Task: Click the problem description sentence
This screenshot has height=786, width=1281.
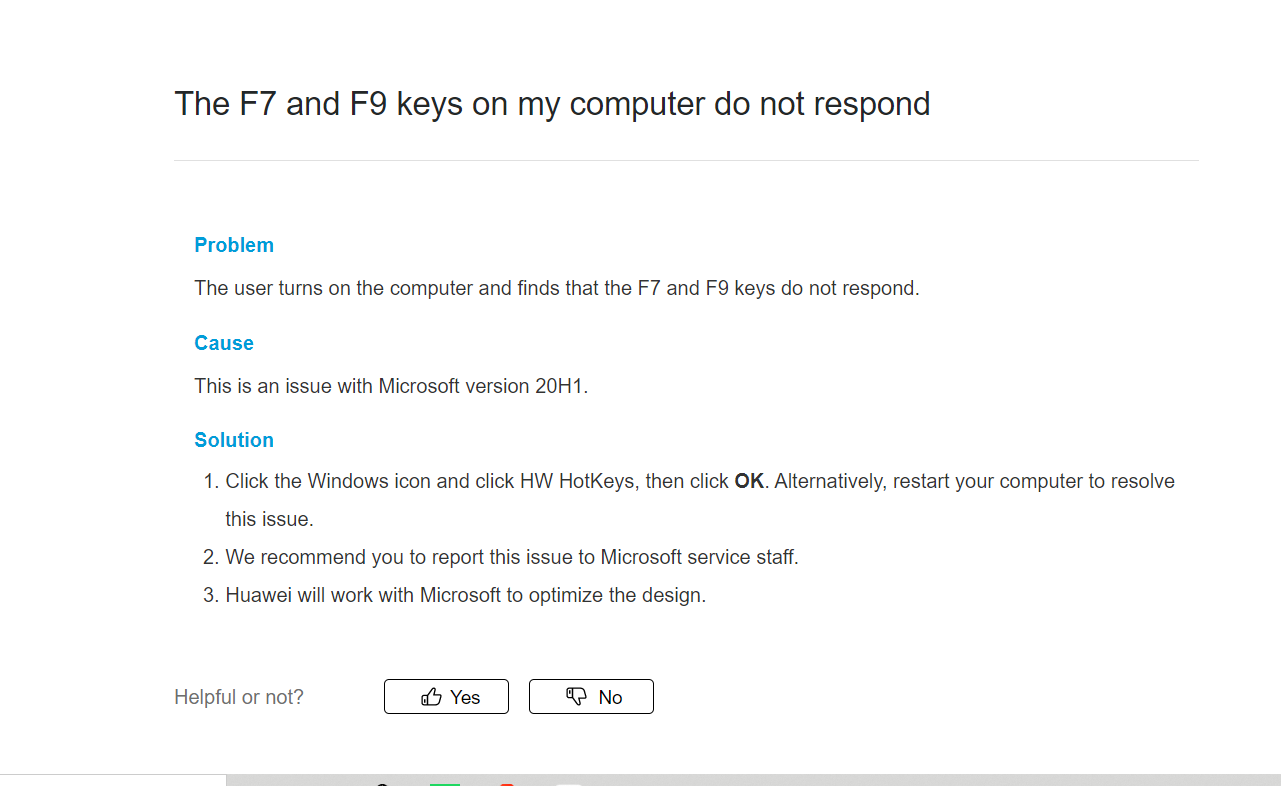Action: pos(556,288)
